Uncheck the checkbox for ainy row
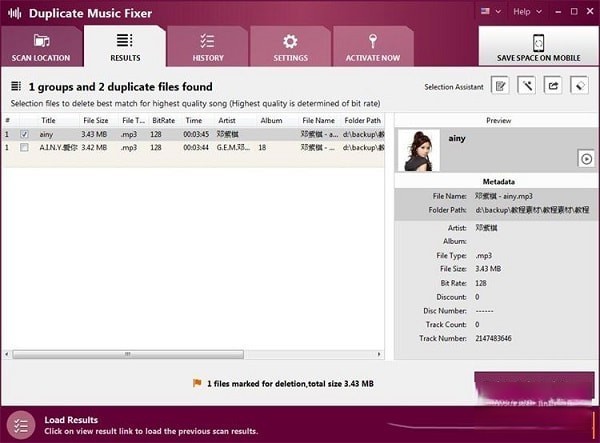600x443 pixels. point(24,134)
